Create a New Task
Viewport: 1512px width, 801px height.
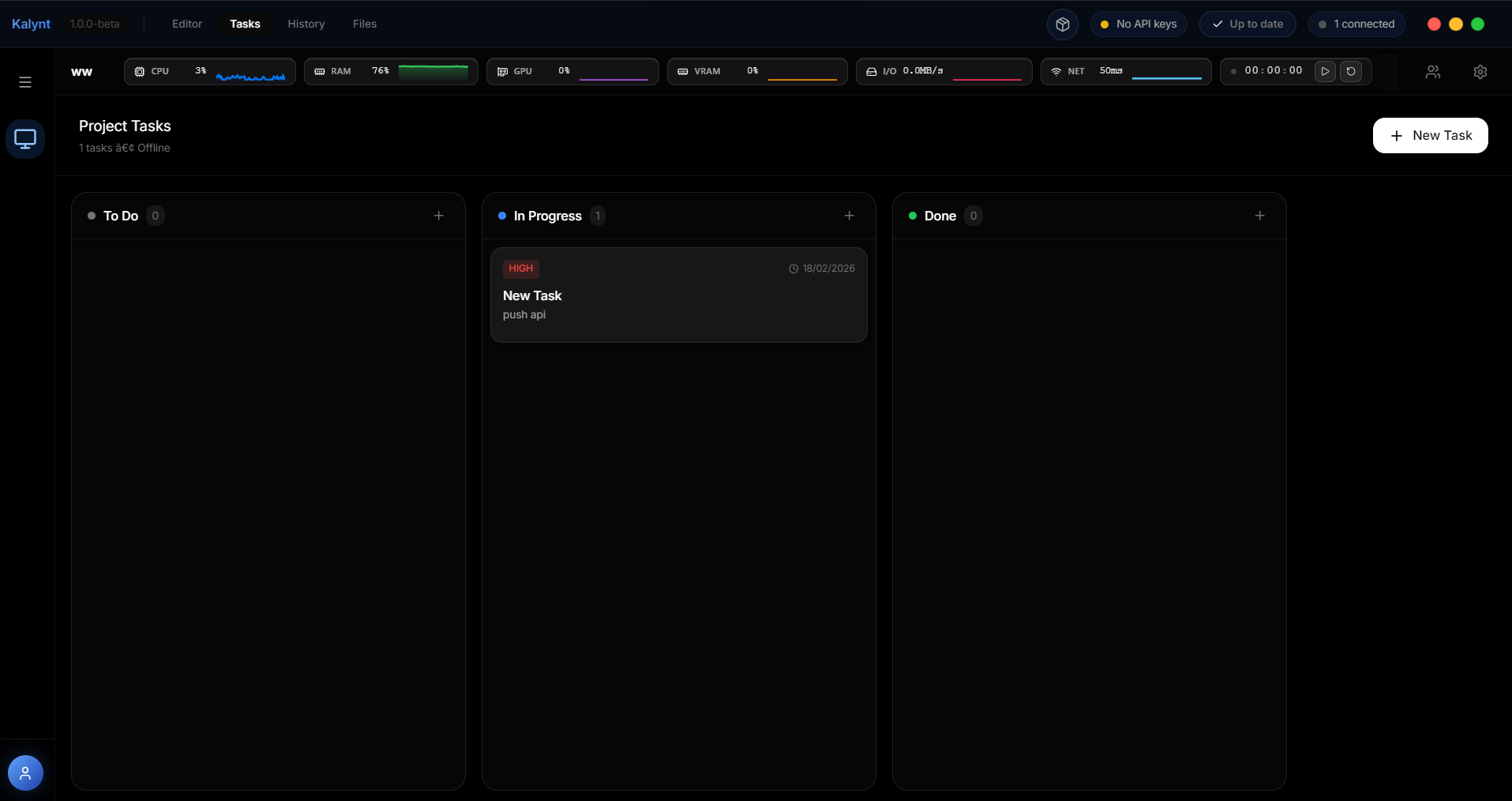[x=1431, y=135]
